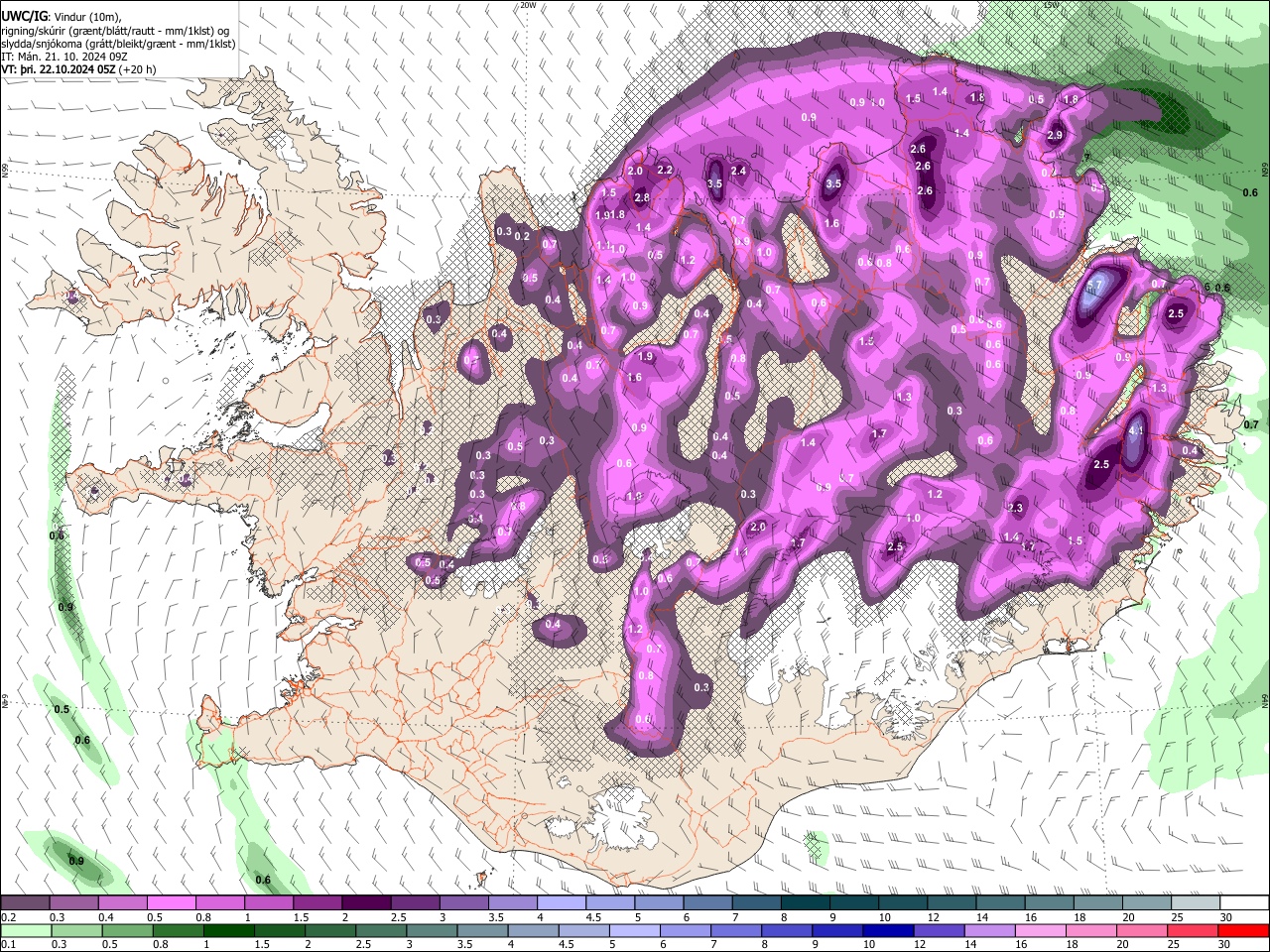Click the pure red 30+ rain legend swatch
The height and width of the screenshot is (952, 1270).
1242,930
